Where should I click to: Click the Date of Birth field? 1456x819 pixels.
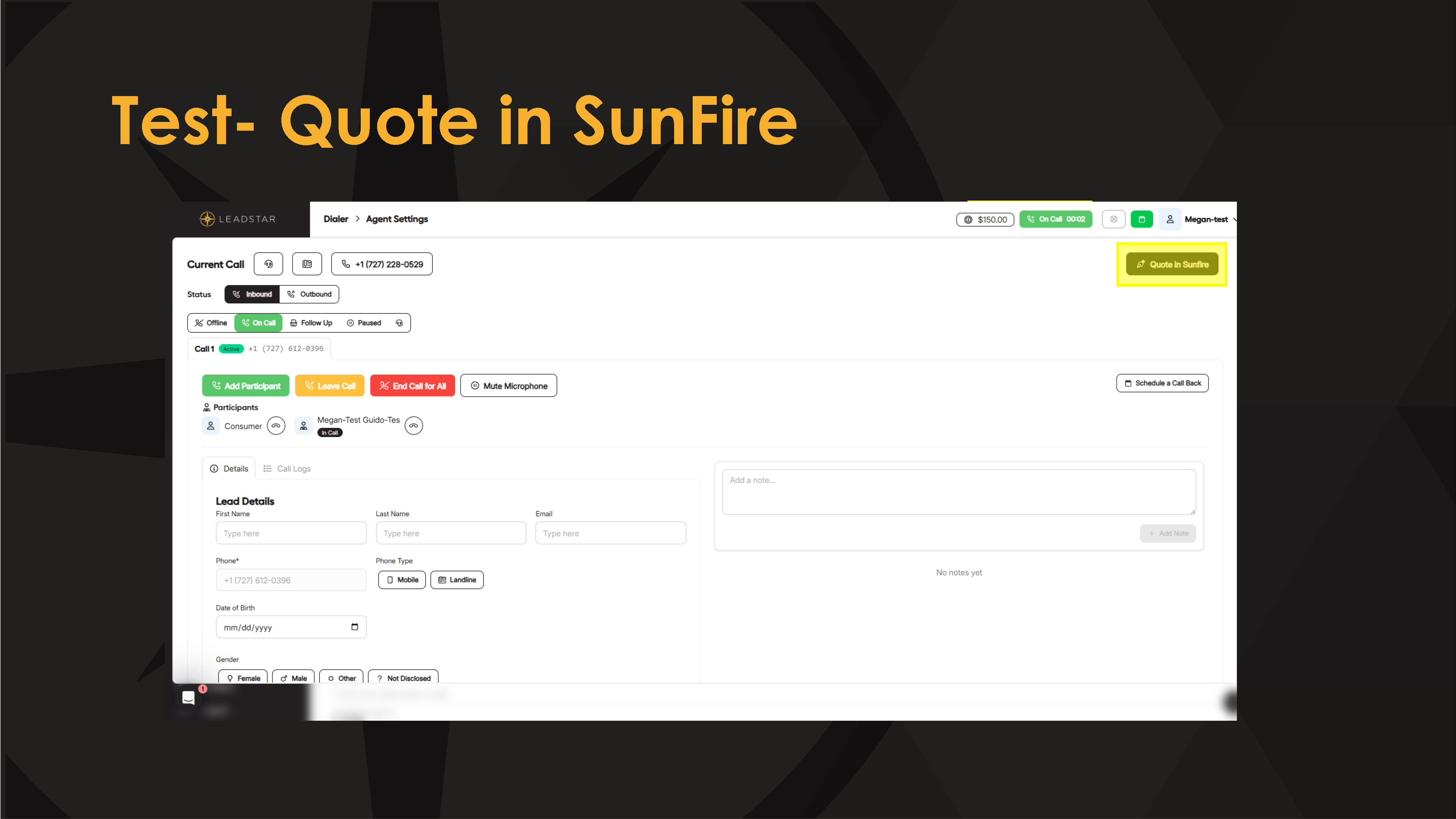tap(291, 627)
